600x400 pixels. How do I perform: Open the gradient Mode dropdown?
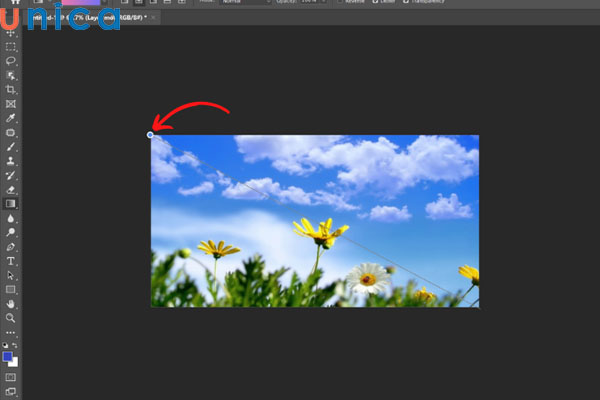pyautogui.click(x=245, y=2)
